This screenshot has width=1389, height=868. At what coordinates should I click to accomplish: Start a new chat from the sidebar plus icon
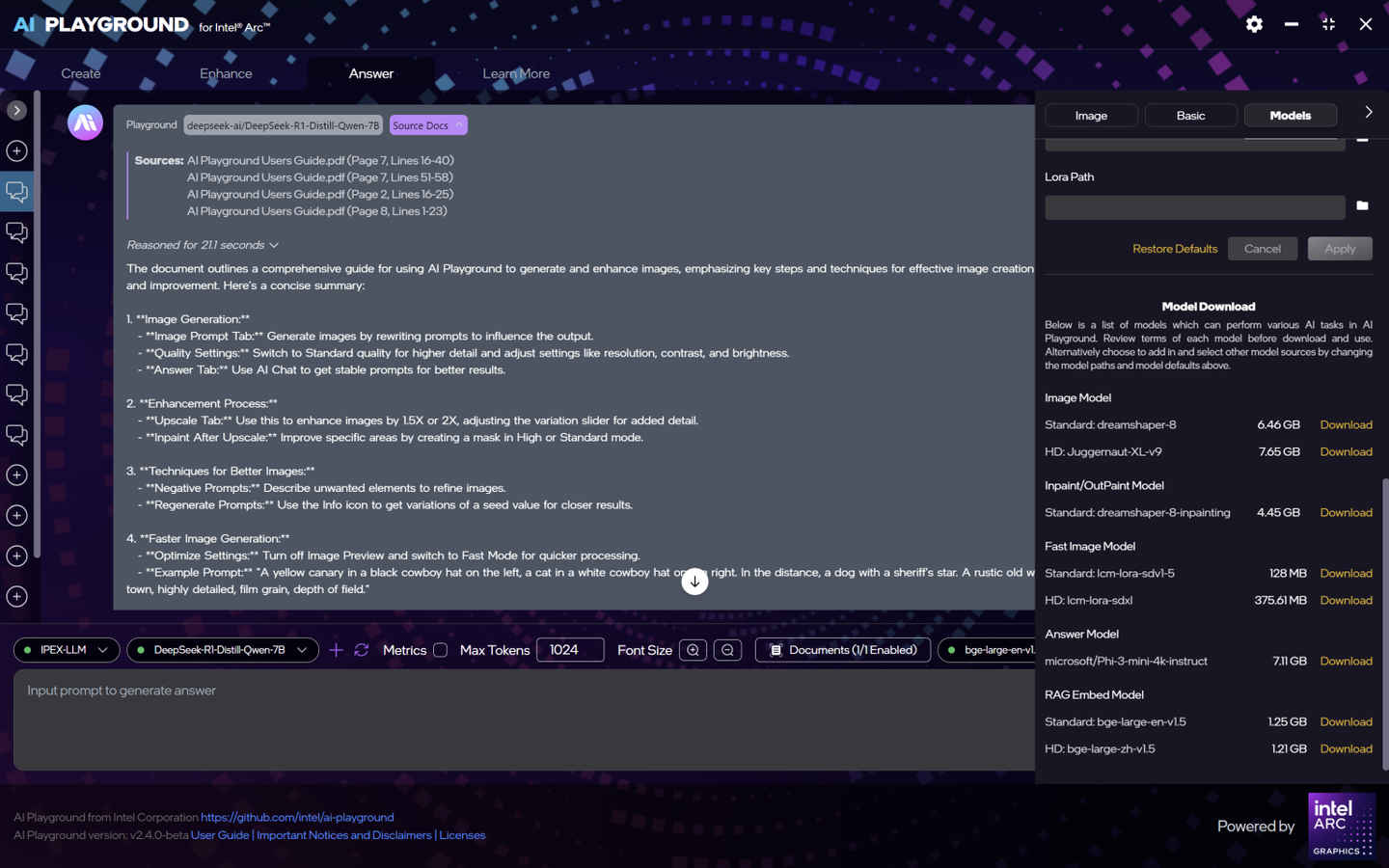click(x=15, y=150)
